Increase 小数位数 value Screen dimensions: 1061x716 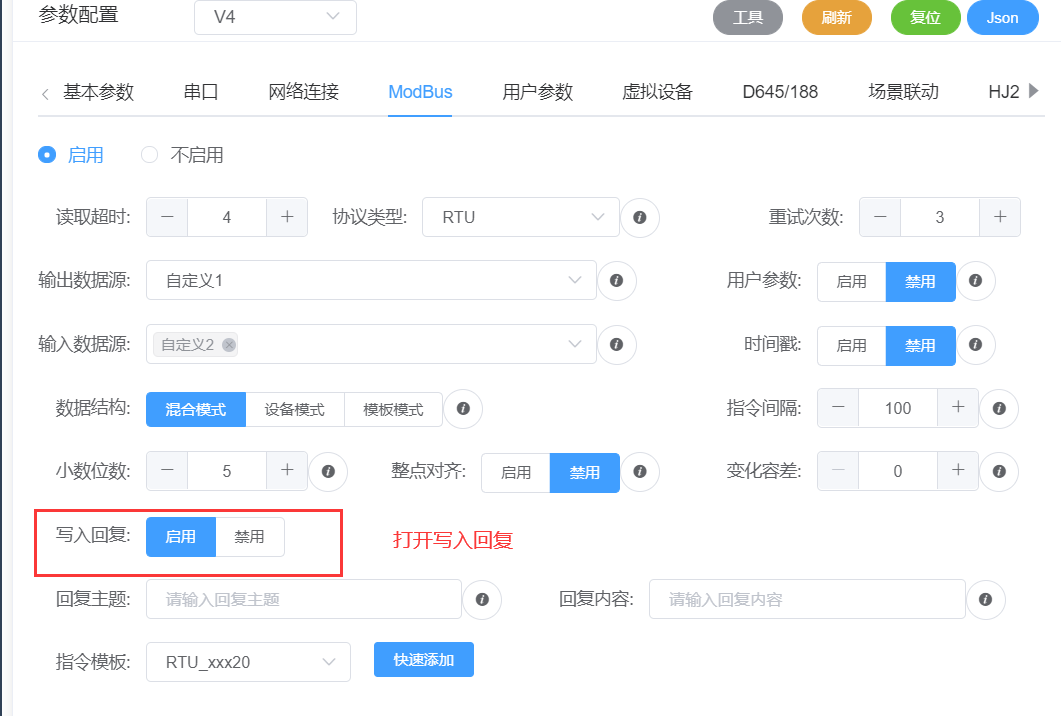pyautogui.click(x=287, y=471)
